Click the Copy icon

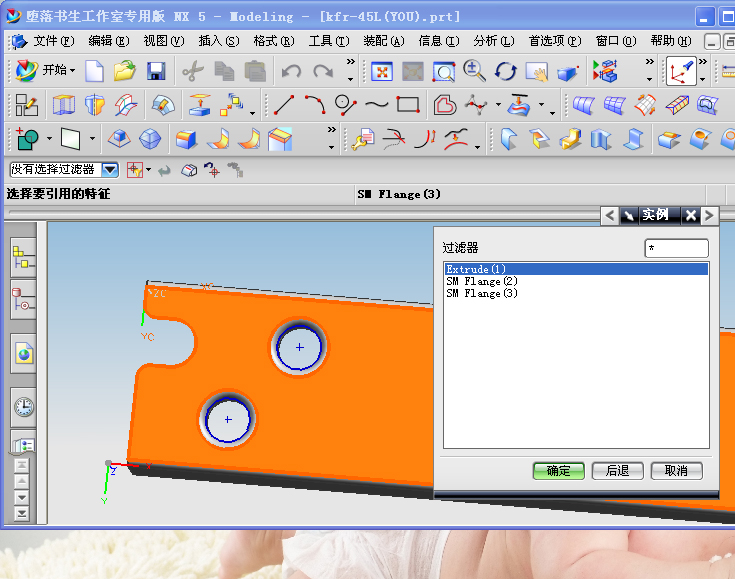(x=224, y=72)
